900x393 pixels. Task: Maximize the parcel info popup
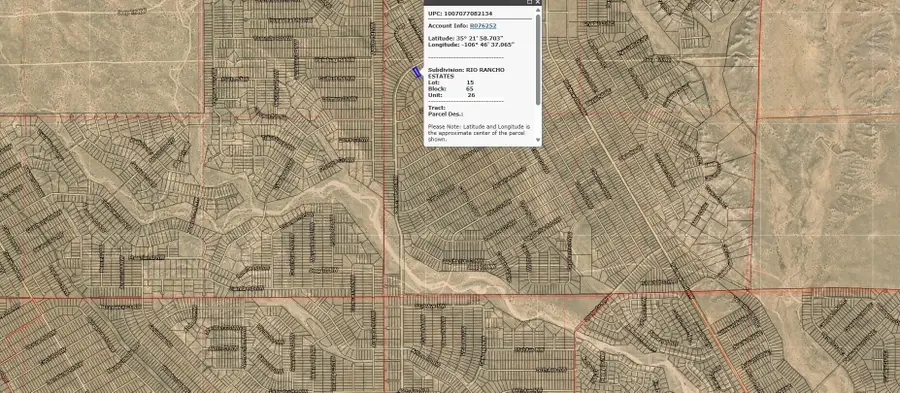[x=530, y=2]
